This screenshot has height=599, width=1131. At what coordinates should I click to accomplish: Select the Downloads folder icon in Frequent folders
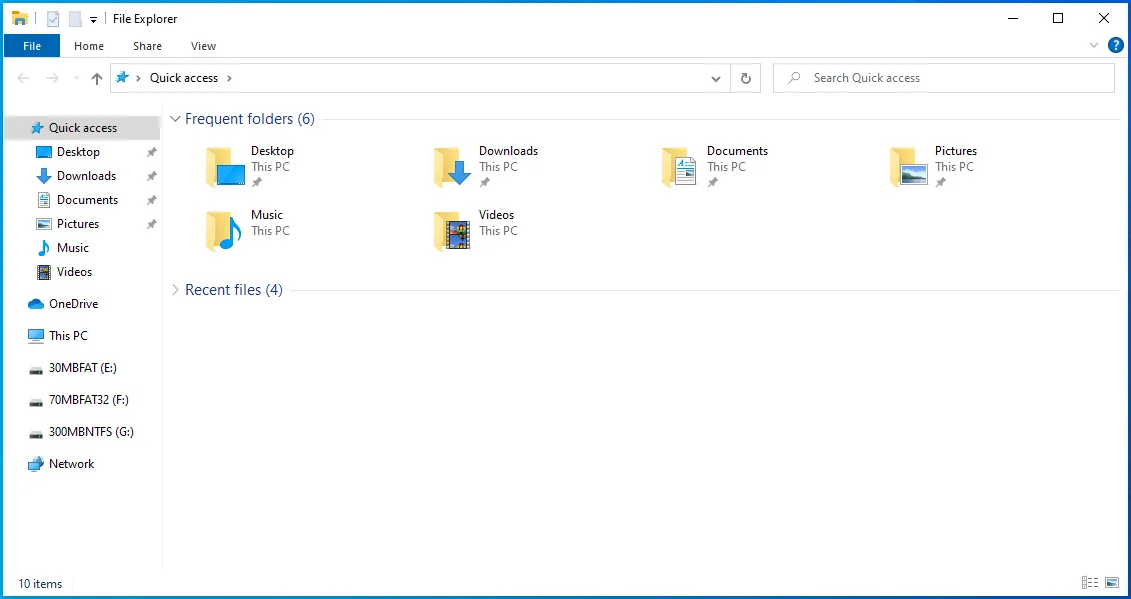452,167
